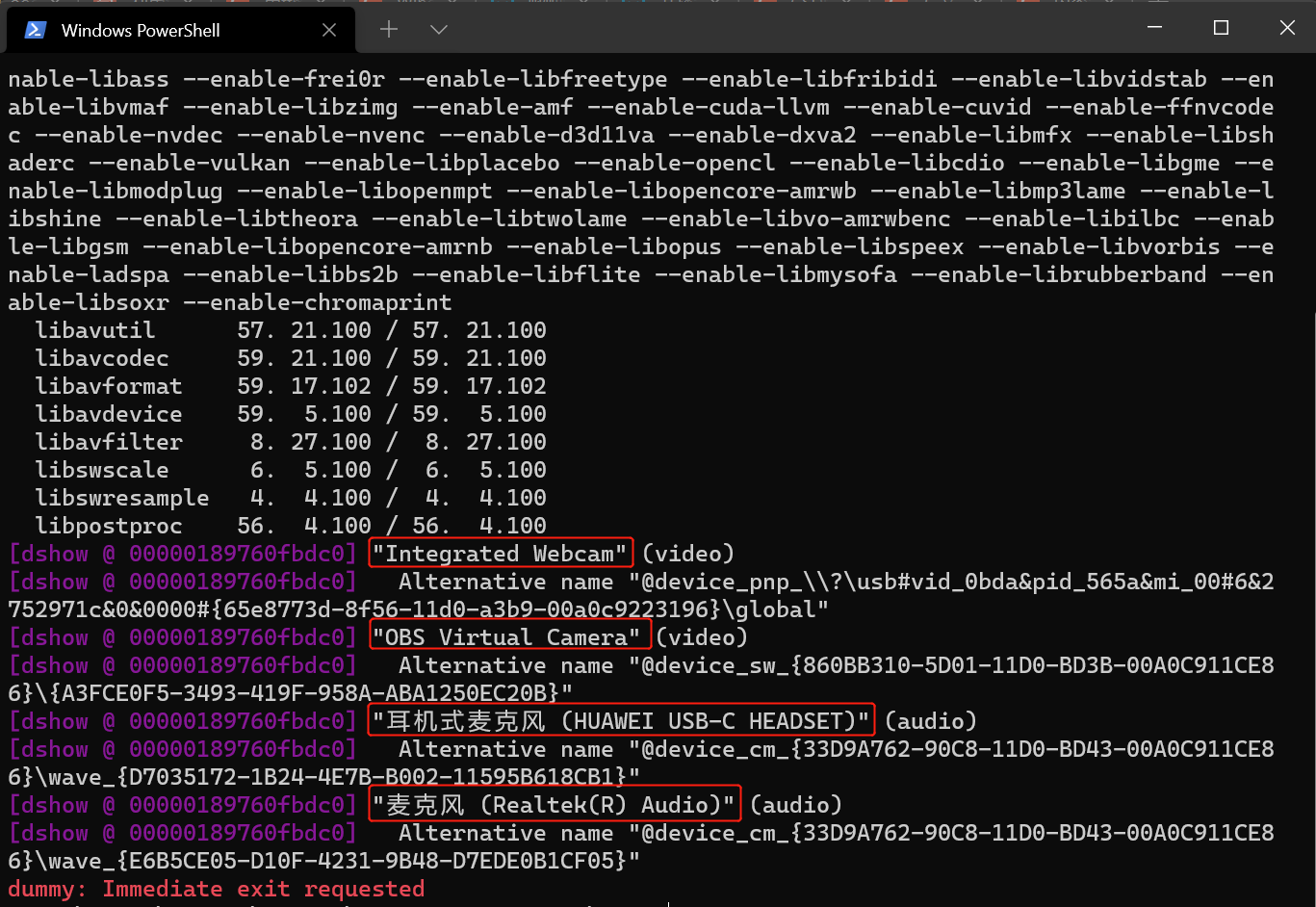Click the --enable-librubberband flag text

1058,274
